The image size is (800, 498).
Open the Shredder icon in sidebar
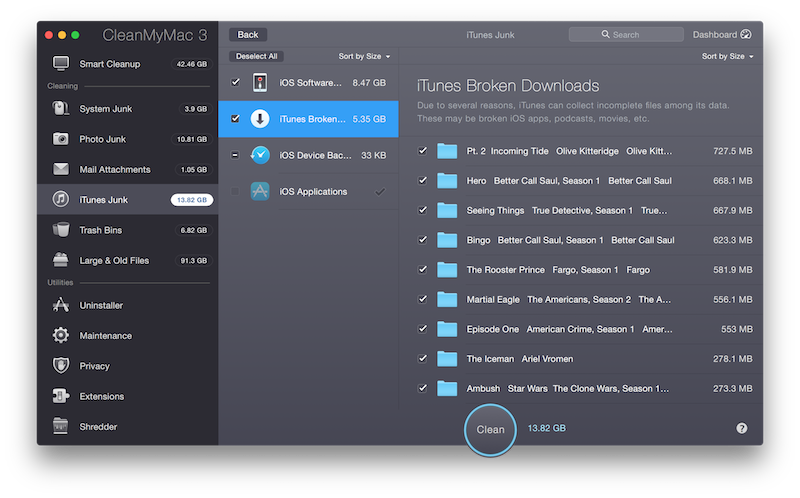(x=61, y=427)
